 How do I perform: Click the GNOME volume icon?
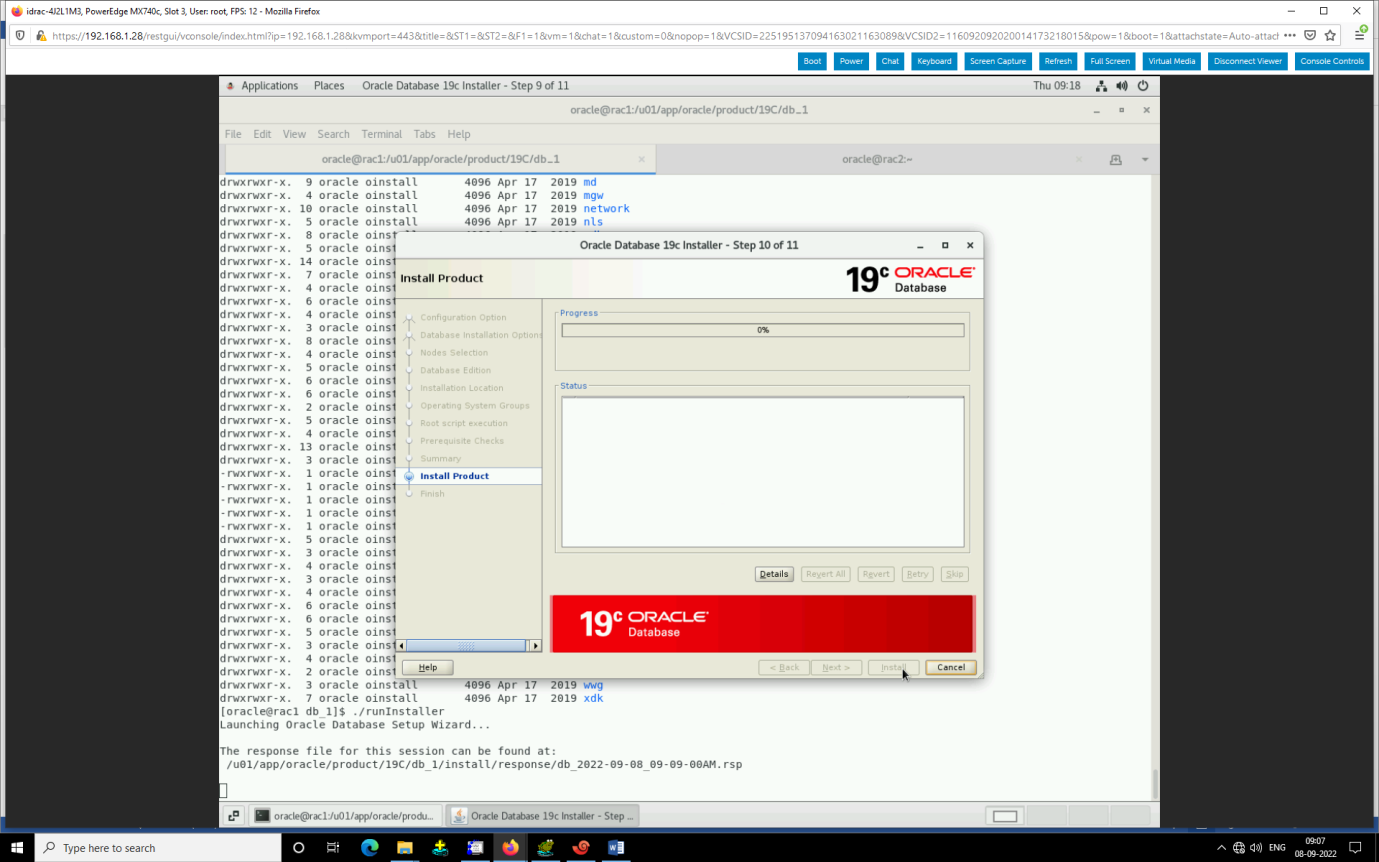point(1122,86)
